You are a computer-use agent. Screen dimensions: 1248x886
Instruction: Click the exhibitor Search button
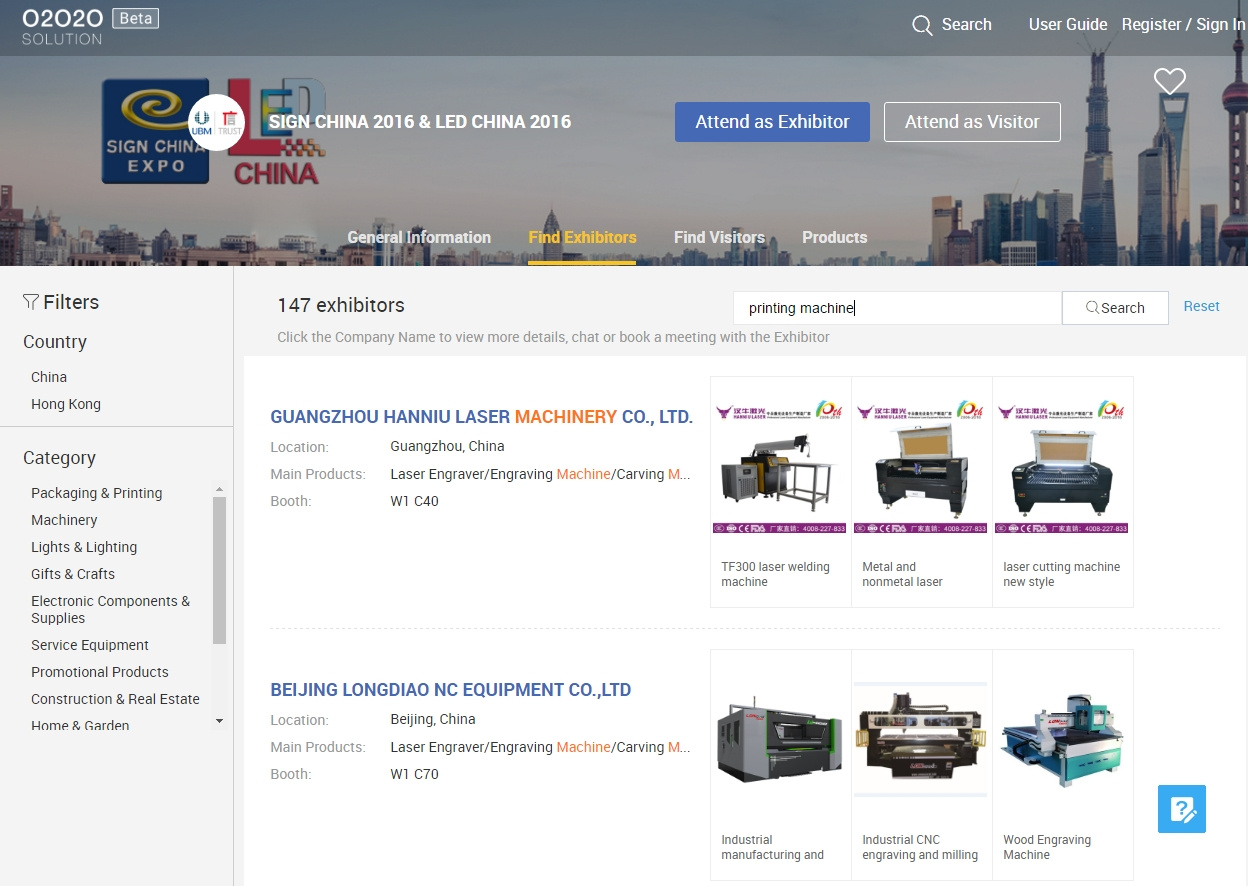[1115, 308]
